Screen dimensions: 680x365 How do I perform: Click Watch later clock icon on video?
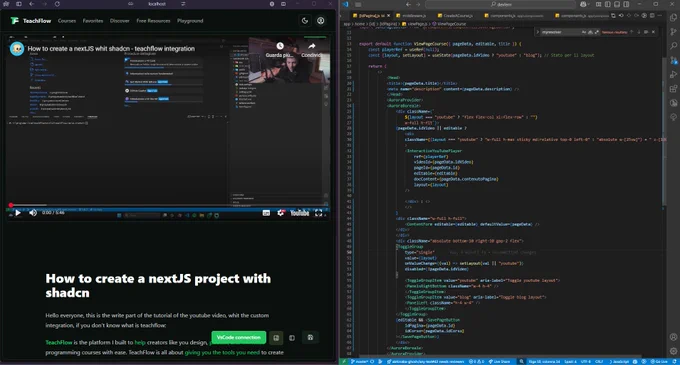280,46
